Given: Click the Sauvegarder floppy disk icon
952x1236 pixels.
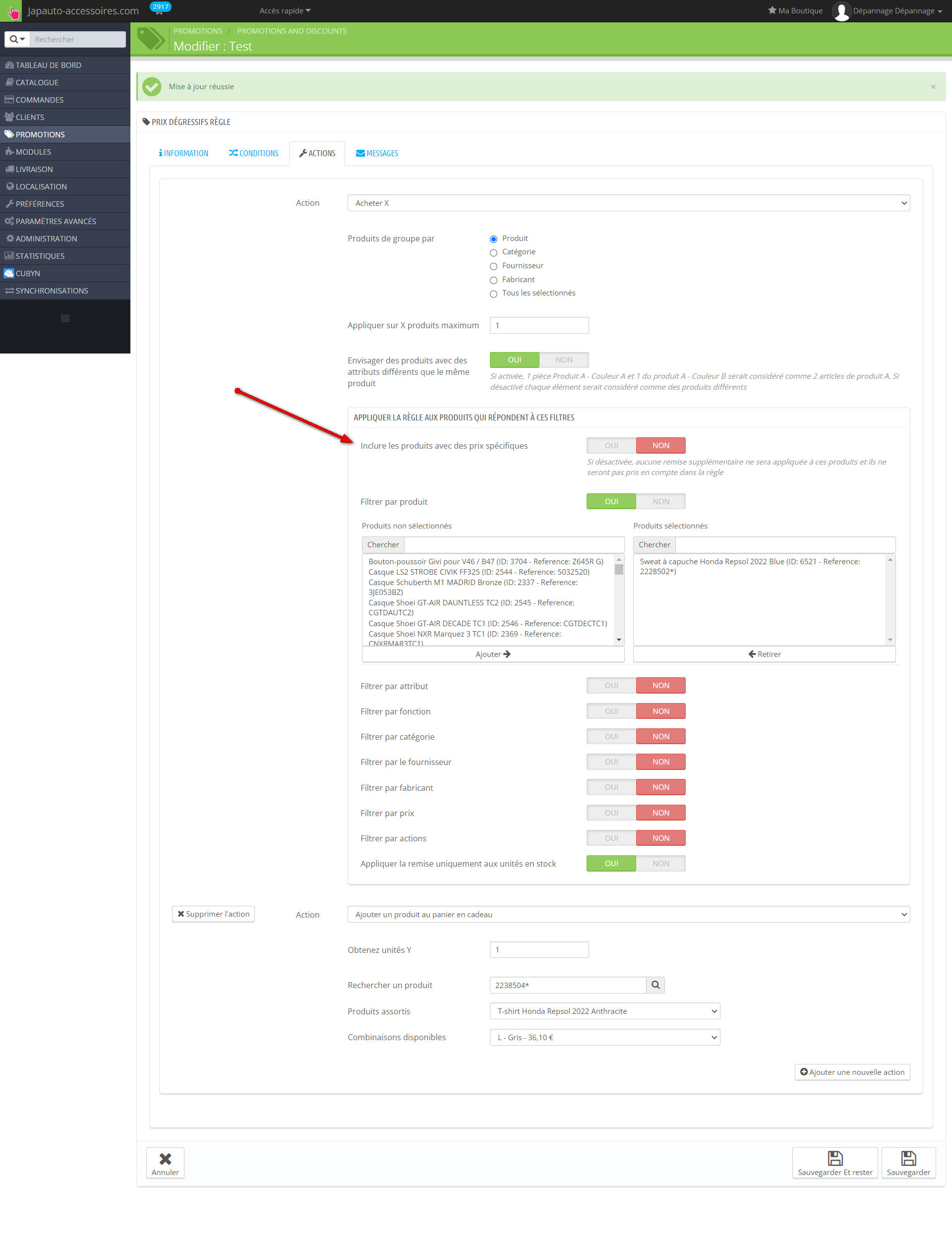Looking at the screenshot, I should [x=908, y=1158].
